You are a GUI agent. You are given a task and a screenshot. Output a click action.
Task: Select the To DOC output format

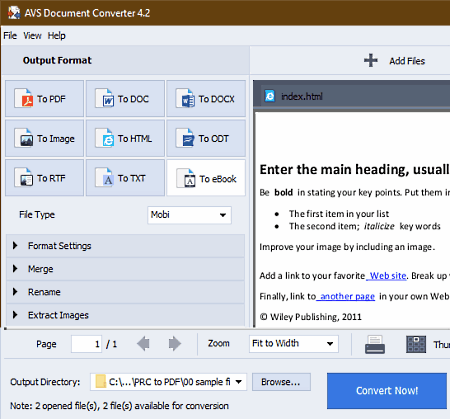point(125,99)
